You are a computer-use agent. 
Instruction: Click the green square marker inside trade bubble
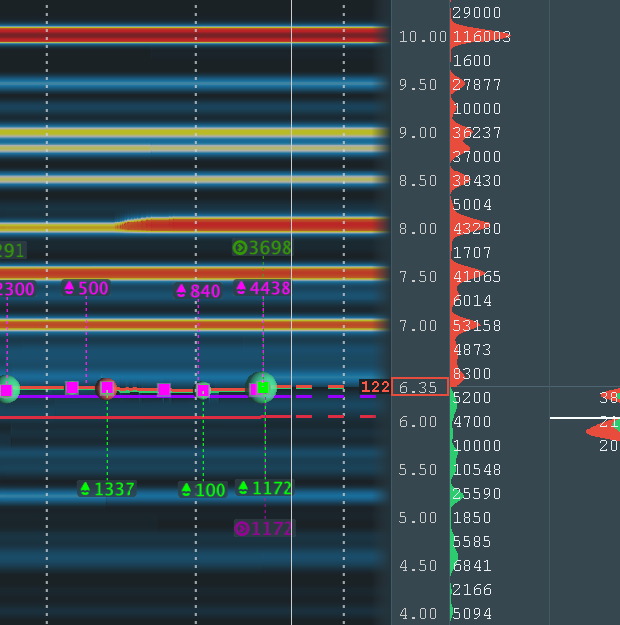pyautogui.click(x=263, y=387)
